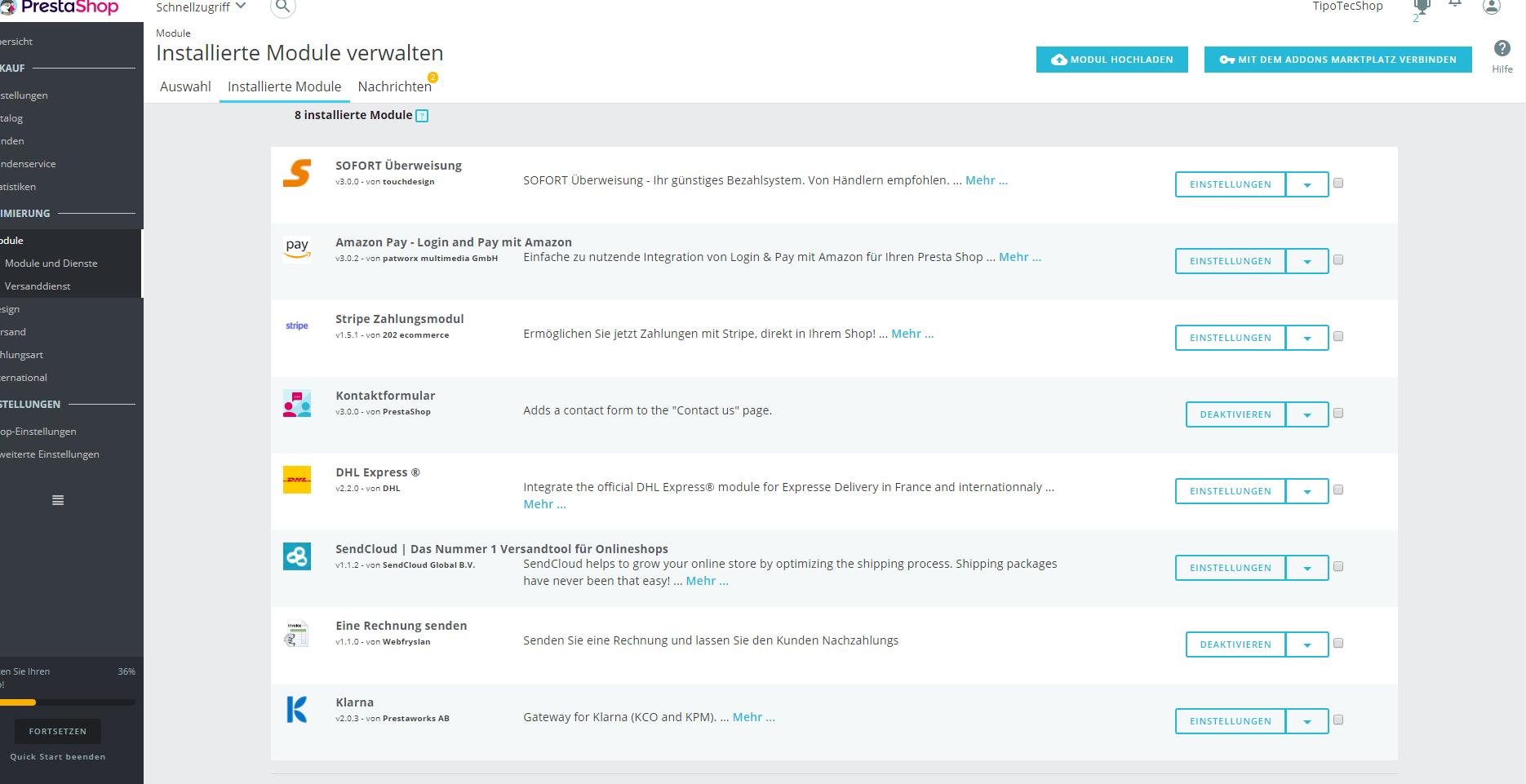Open the user account avatar icon

(x=1492, y=7)
